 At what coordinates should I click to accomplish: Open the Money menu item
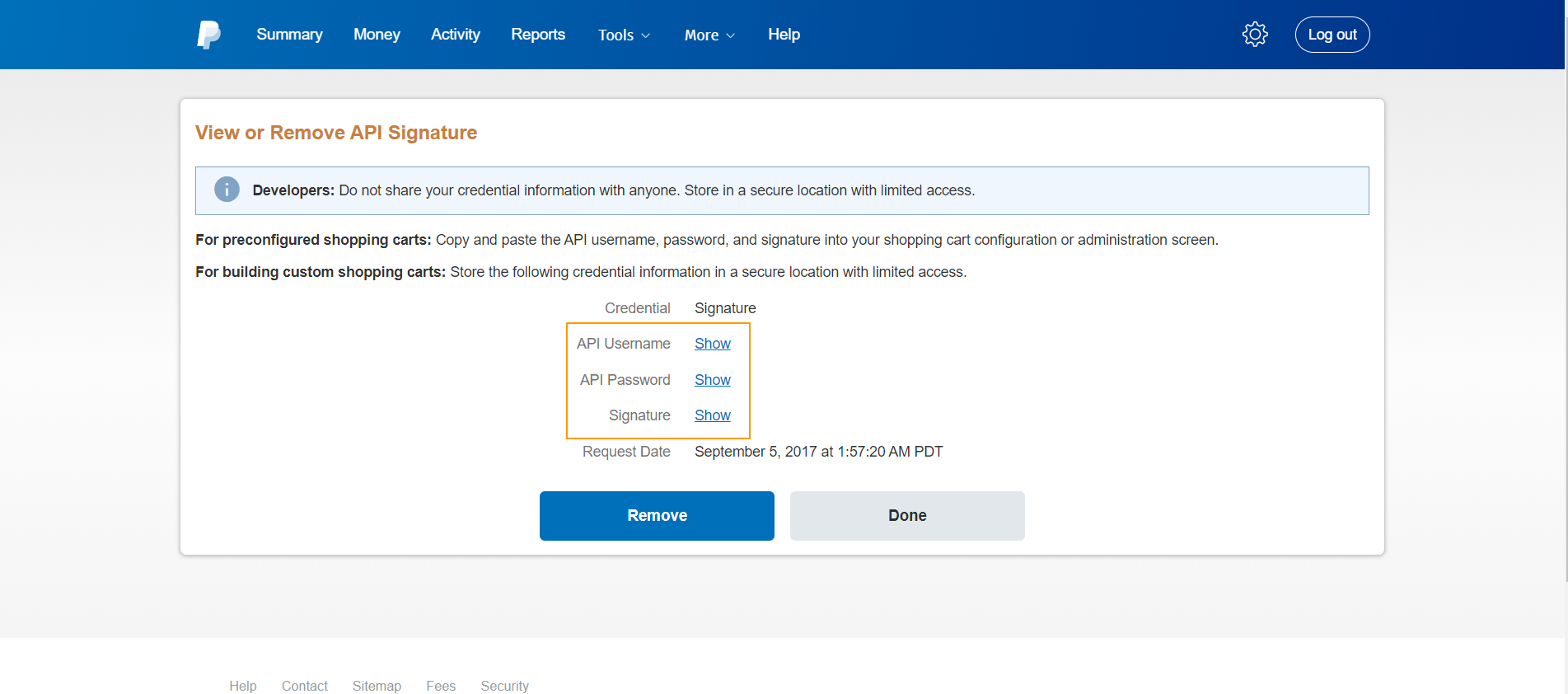click(x=377, y=35)
